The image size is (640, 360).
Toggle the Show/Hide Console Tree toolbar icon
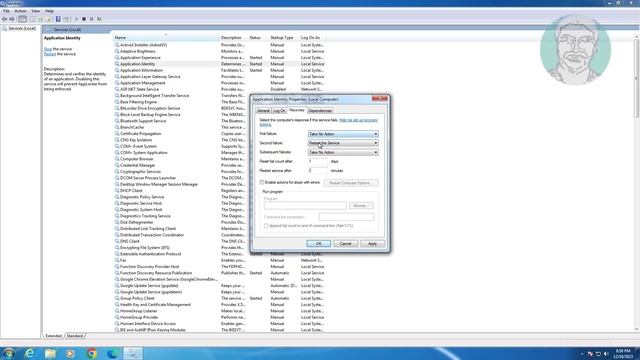tap(22, 19)
